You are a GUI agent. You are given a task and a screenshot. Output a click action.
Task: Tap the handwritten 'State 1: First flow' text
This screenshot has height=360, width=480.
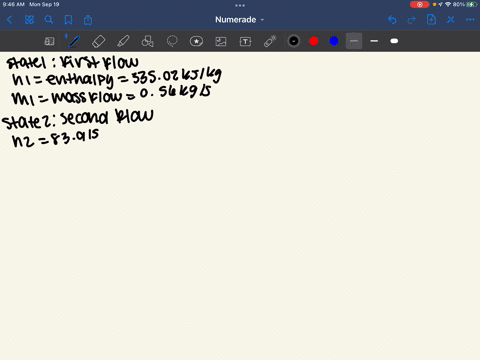[x=72, y=62]
